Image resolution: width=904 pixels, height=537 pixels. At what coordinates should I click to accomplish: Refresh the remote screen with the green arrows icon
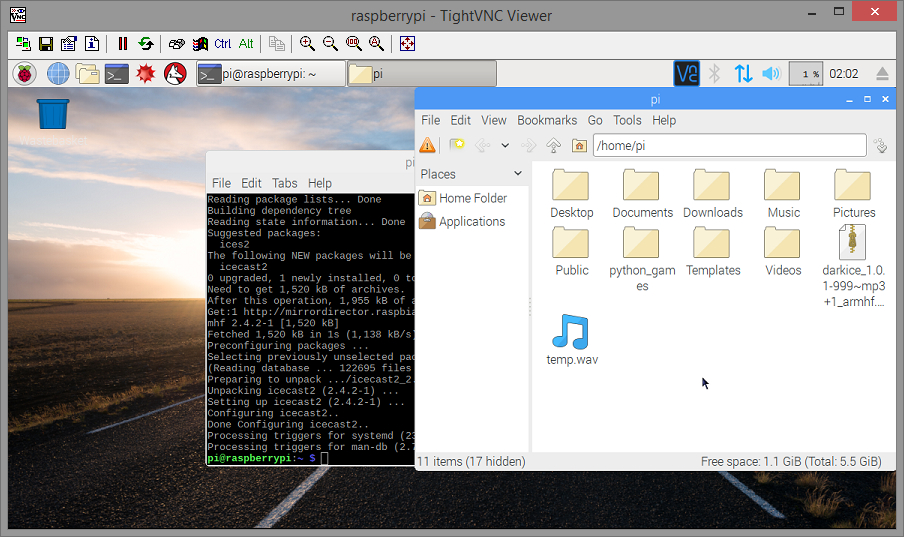tap(146, 44)
